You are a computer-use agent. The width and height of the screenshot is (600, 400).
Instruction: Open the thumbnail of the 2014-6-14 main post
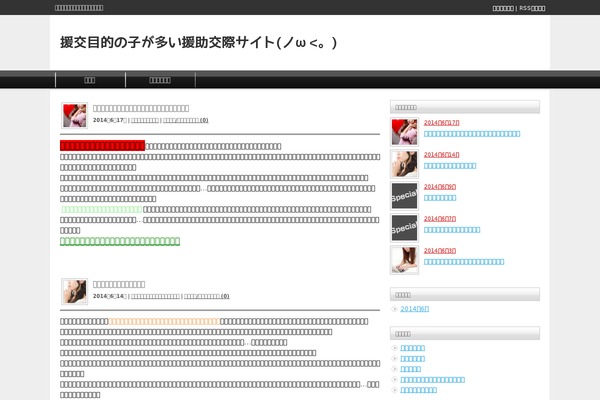point(75,291)
